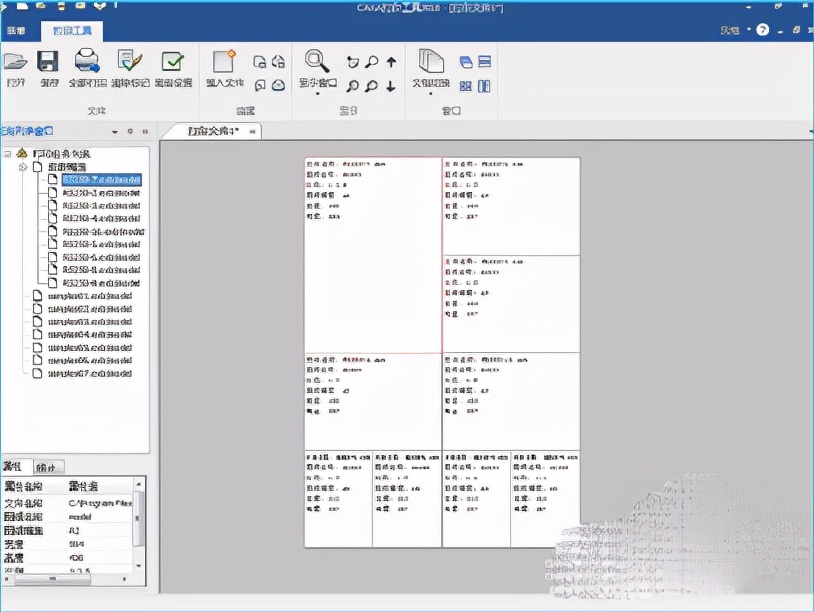The width and height of the screenshot is (814, 612).
Task: Click the Insert File page icon
Action: click(224, 62)
